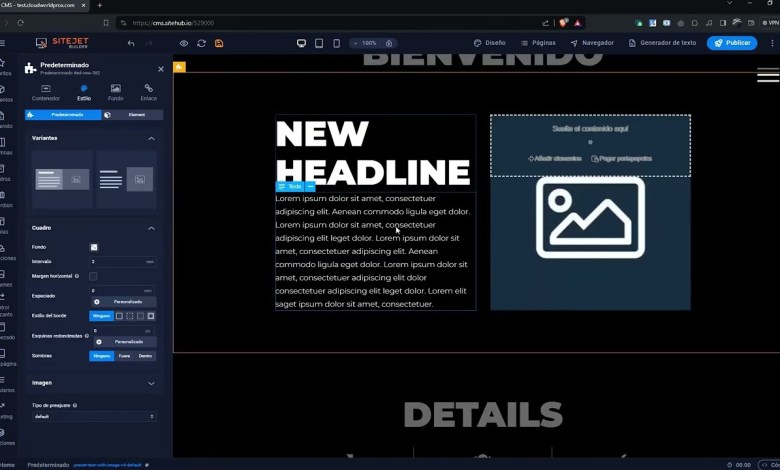The height and width of the screenshot is (470, 780).
Task: Enable the Margen horizontal checkbox
Action: pyautogui.click(x=93, y=276)
